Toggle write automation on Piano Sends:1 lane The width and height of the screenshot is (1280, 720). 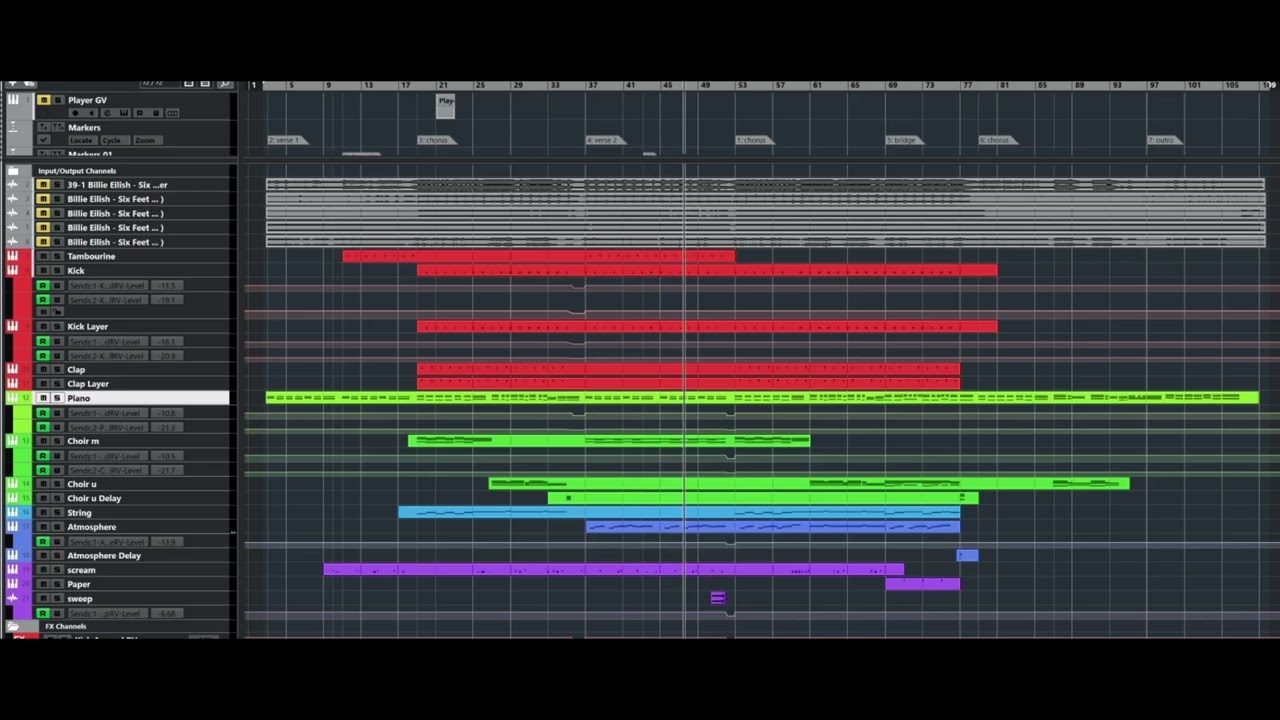click(x=57, y=413)
